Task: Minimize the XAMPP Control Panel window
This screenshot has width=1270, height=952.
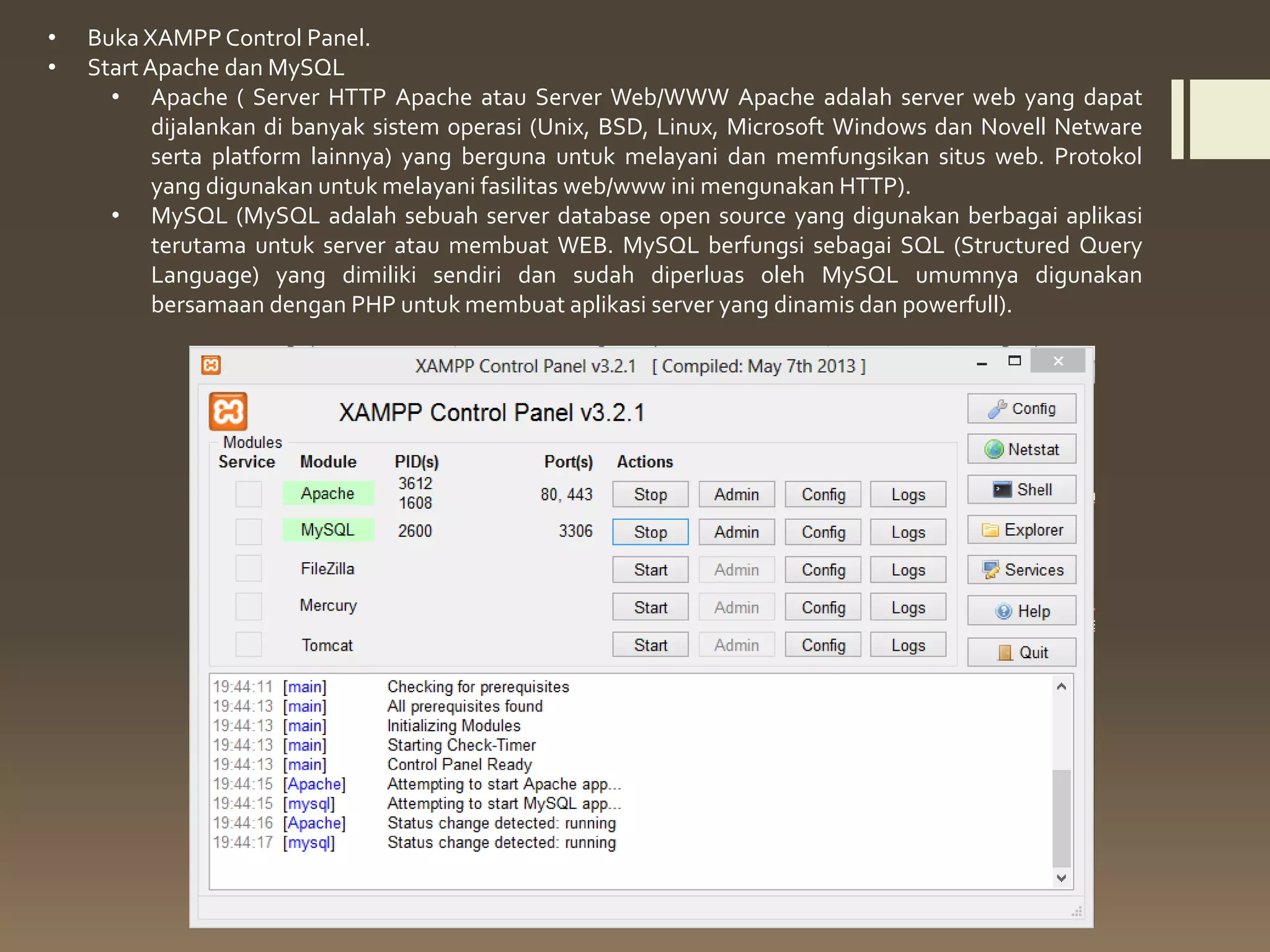Action: (982, 364)
